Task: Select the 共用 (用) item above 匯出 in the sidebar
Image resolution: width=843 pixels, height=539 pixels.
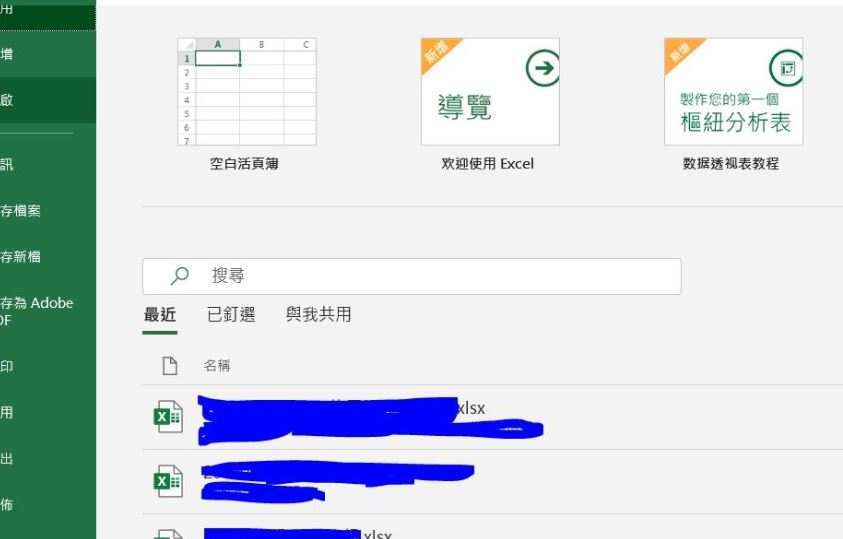Action: (x=47, y=413)
